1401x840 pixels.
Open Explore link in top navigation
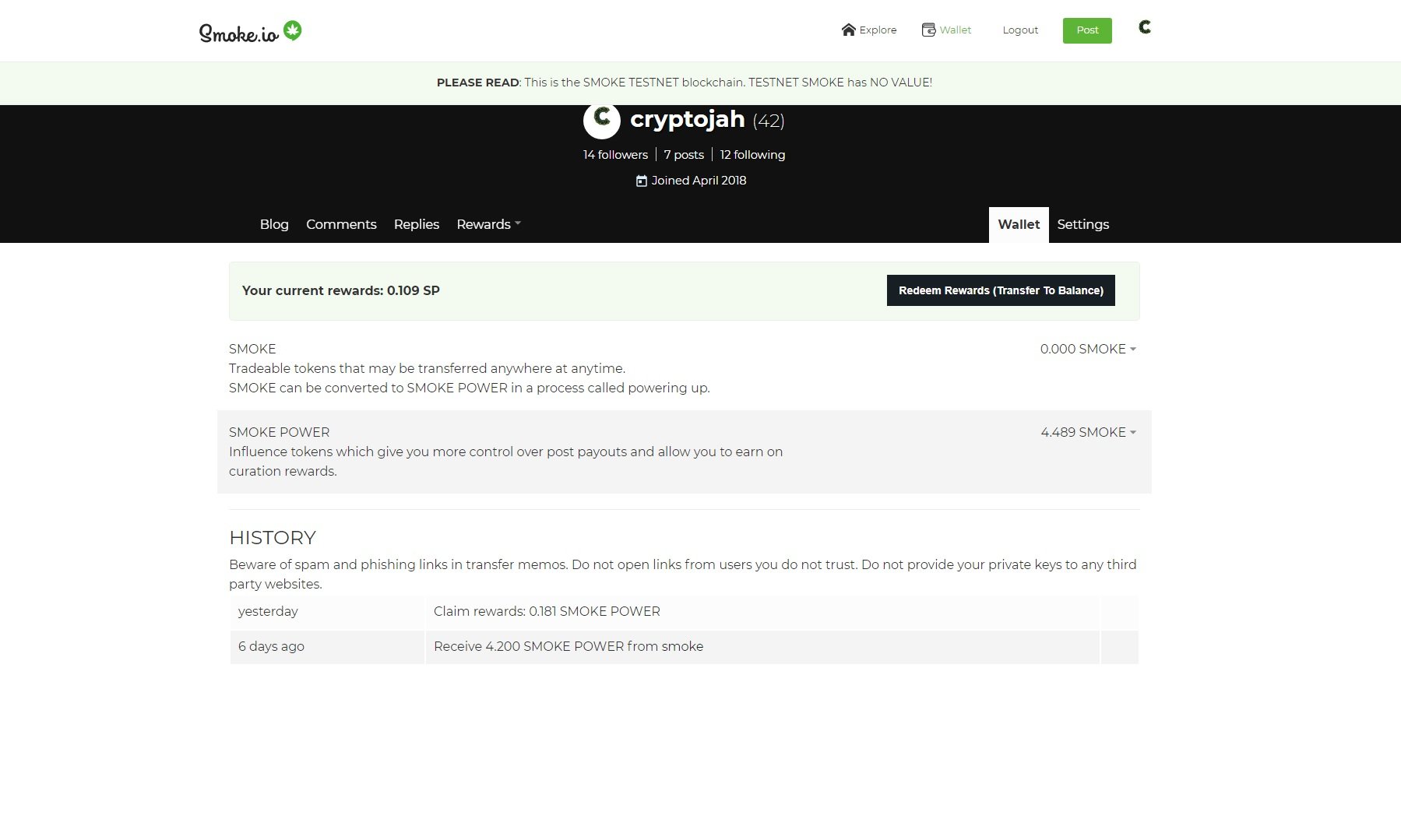pyautogui.click(x=878, y=30)
